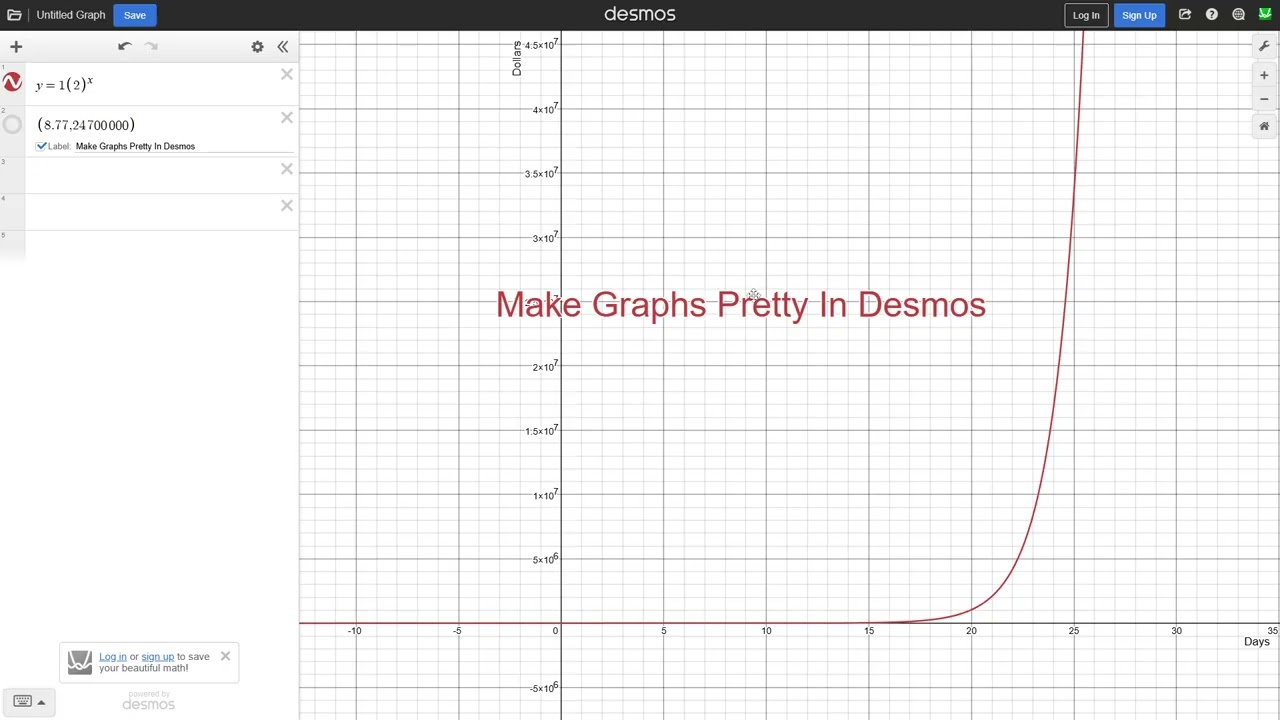Delete expression 1 with its X
This screenshot has width=1280, height=720.
[287, 74]
